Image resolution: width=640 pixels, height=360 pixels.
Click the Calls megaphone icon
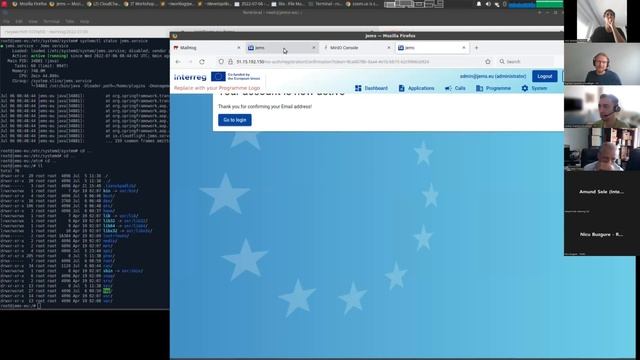click(x=448, y=88)
